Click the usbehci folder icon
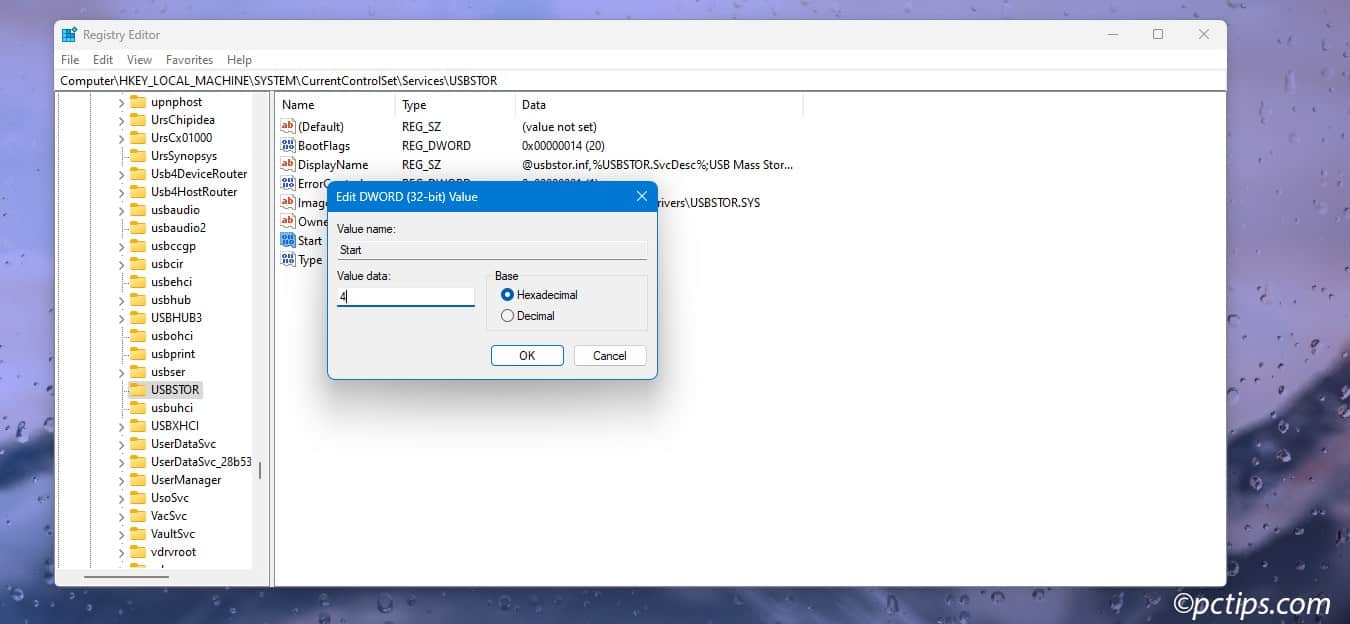 click(x=138, y=282)
